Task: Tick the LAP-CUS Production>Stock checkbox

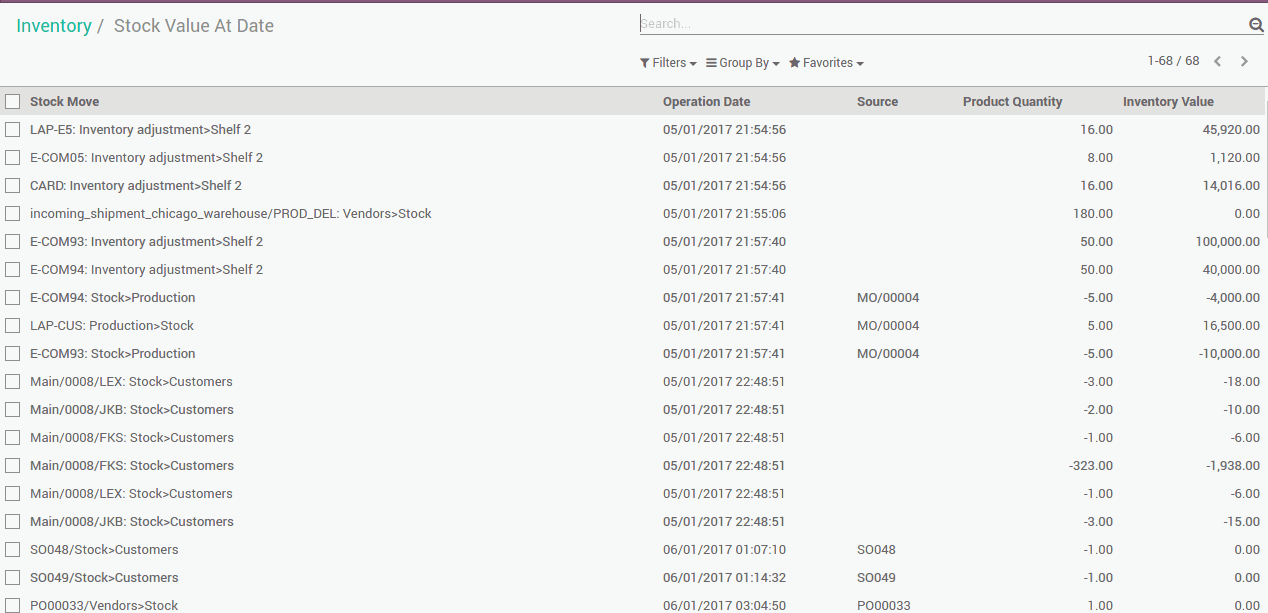Action: tap(12, 325)
